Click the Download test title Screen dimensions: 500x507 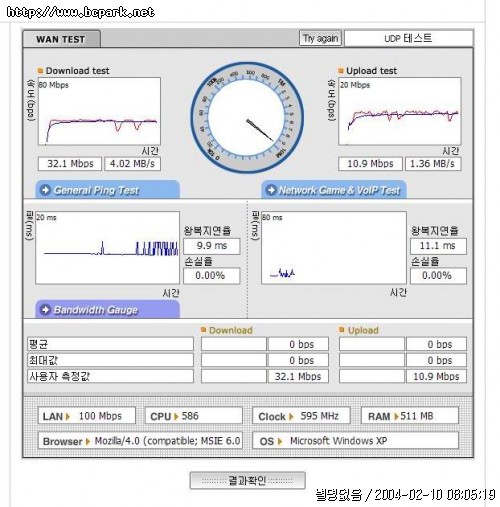click(77, 71)
